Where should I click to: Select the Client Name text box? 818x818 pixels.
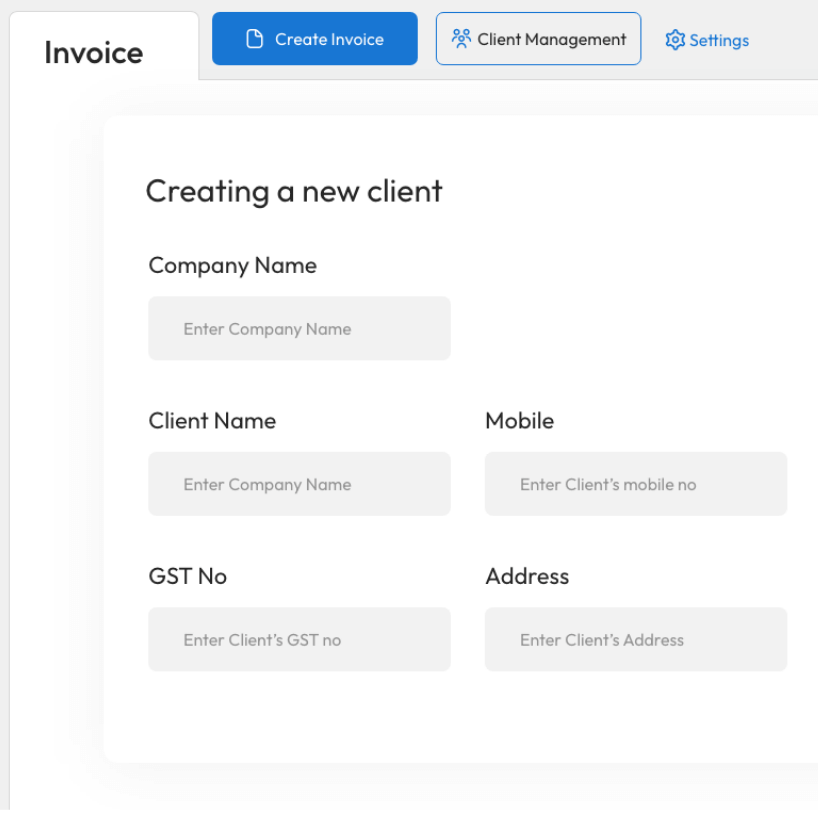[299, 484]
